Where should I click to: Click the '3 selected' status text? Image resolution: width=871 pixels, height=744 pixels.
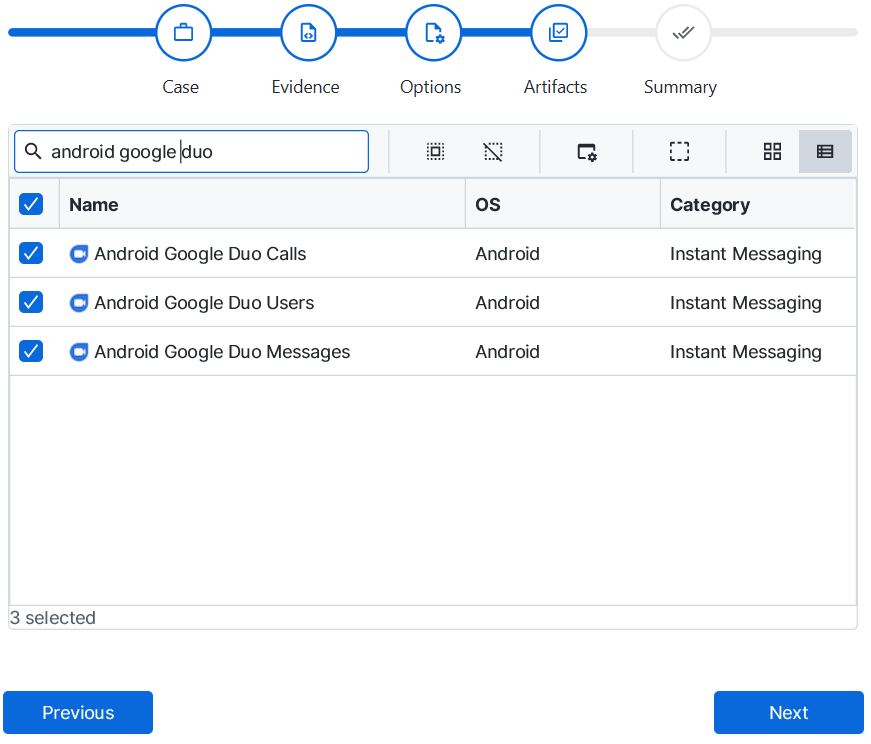click(53, 618)
